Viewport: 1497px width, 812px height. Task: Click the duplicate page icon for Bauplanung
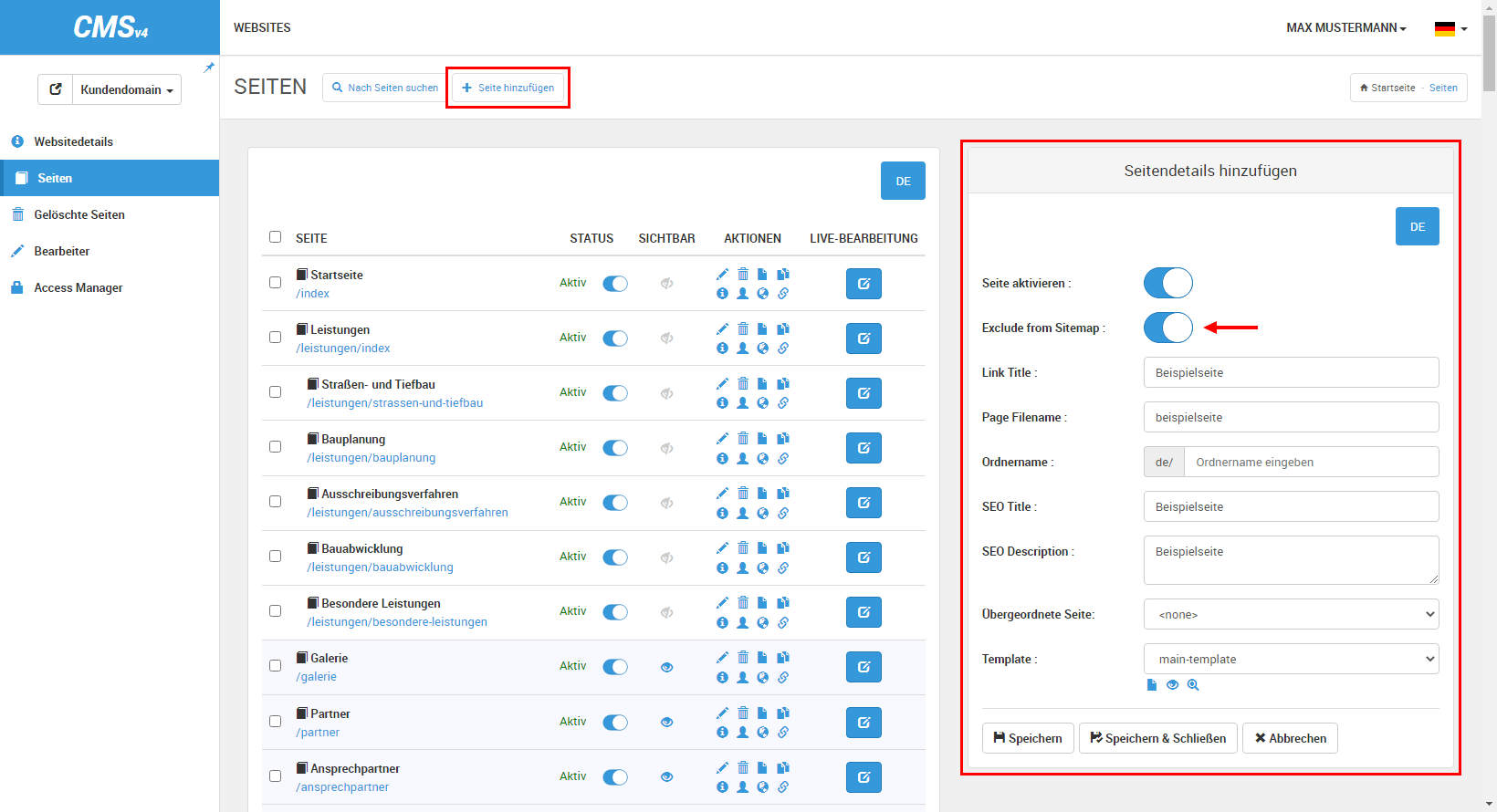tap(783, 438)
